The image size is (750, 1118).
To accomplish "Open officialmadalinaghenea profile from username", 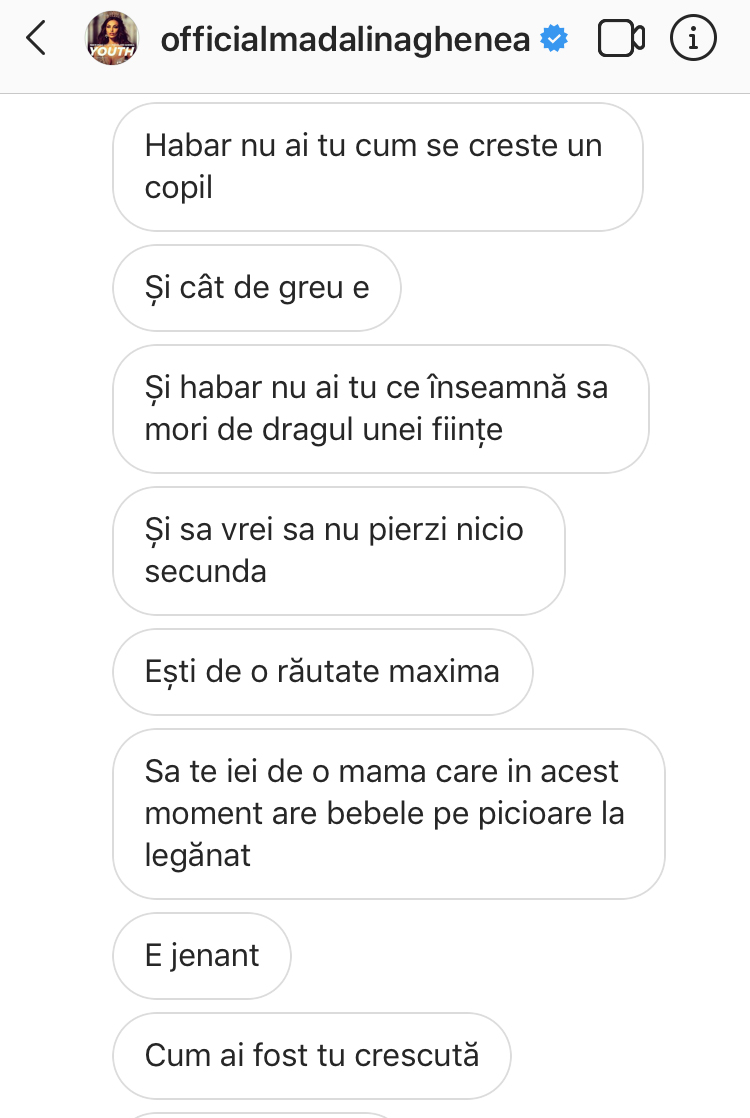I will pos(345,39).
